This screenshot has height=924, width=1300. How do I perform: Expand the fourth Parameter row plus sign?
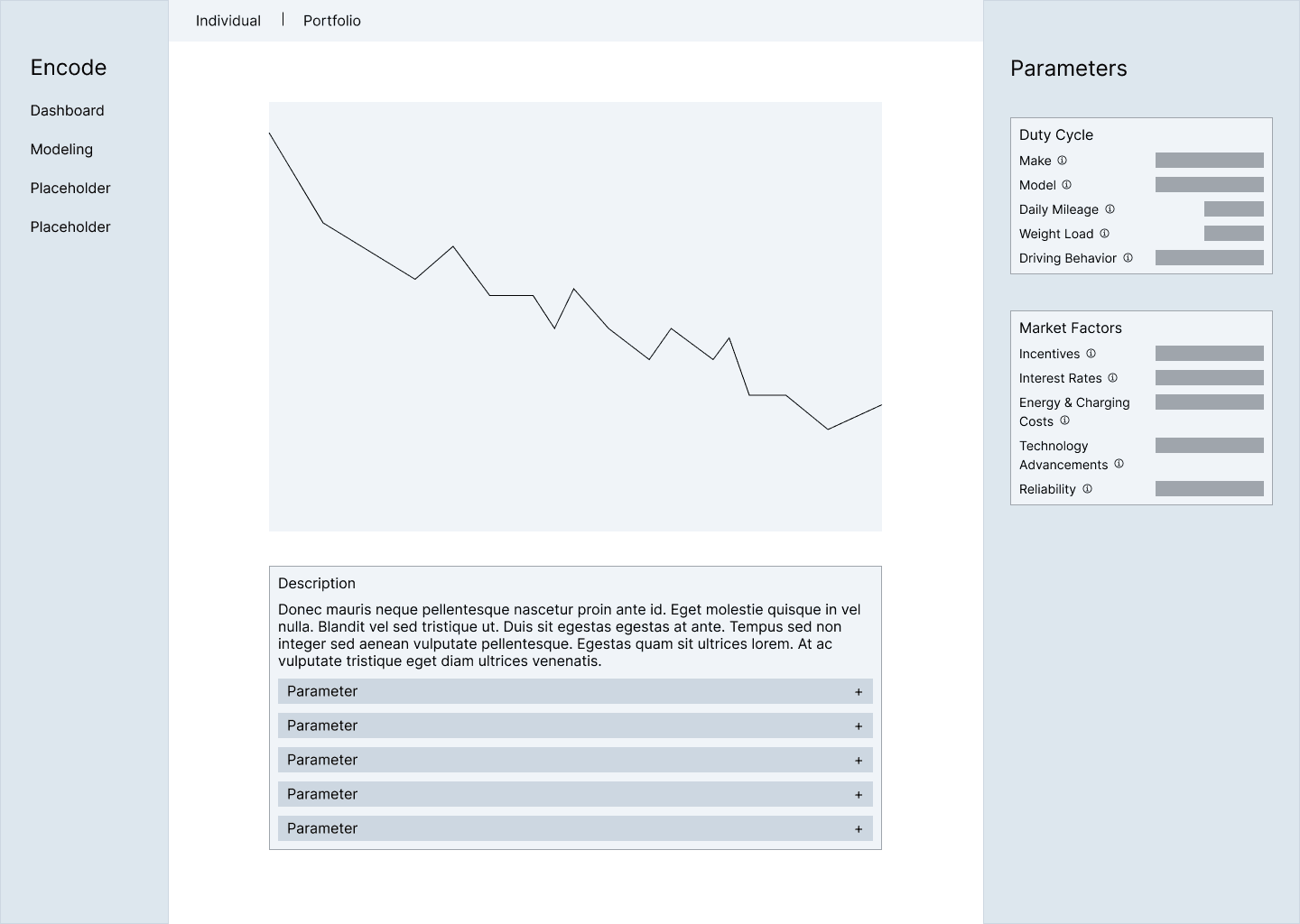click(x=859, y=795)
